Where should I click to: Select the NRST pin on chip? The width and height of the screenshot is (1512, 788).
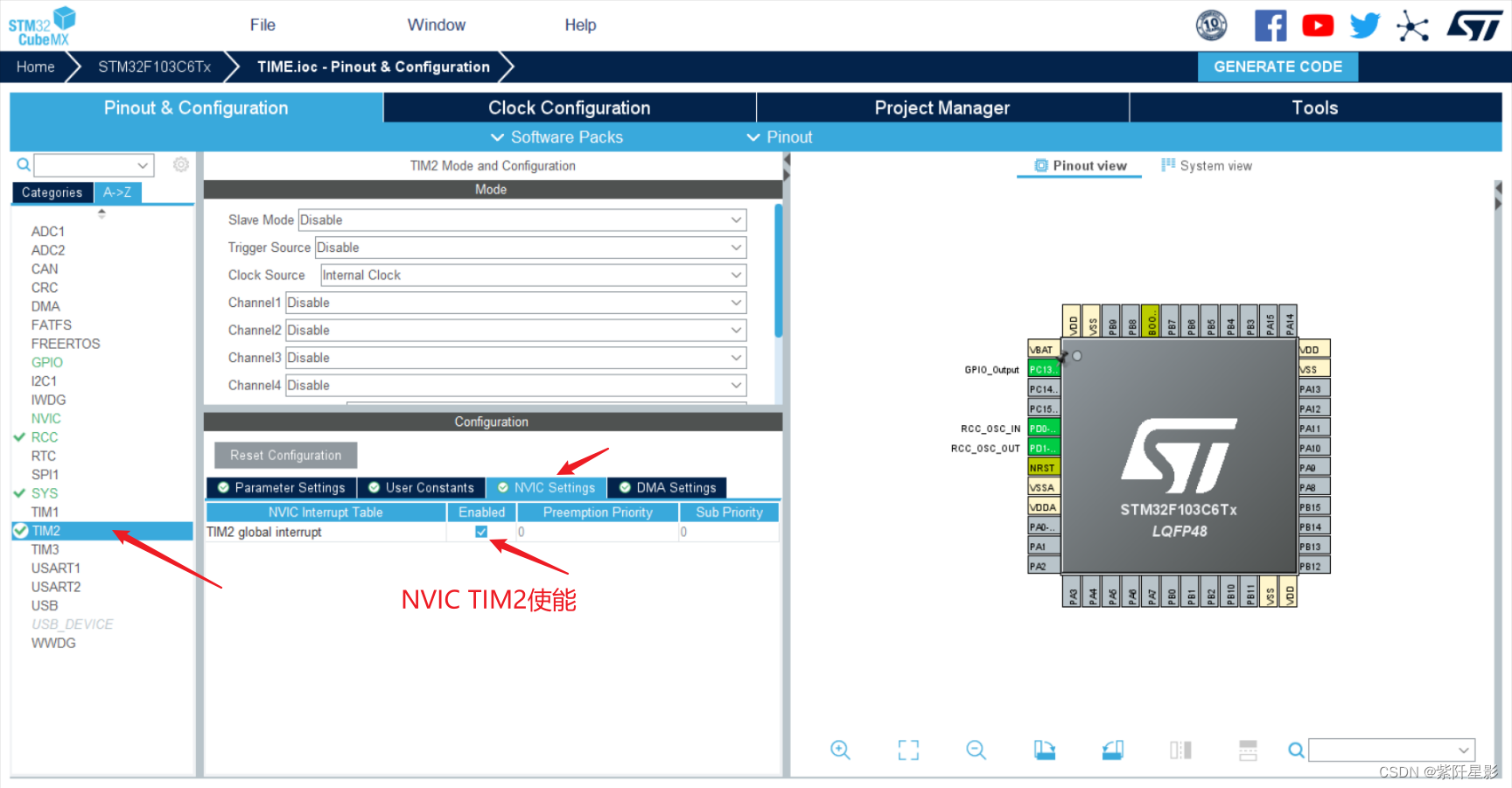click(x=1044, y=468)
